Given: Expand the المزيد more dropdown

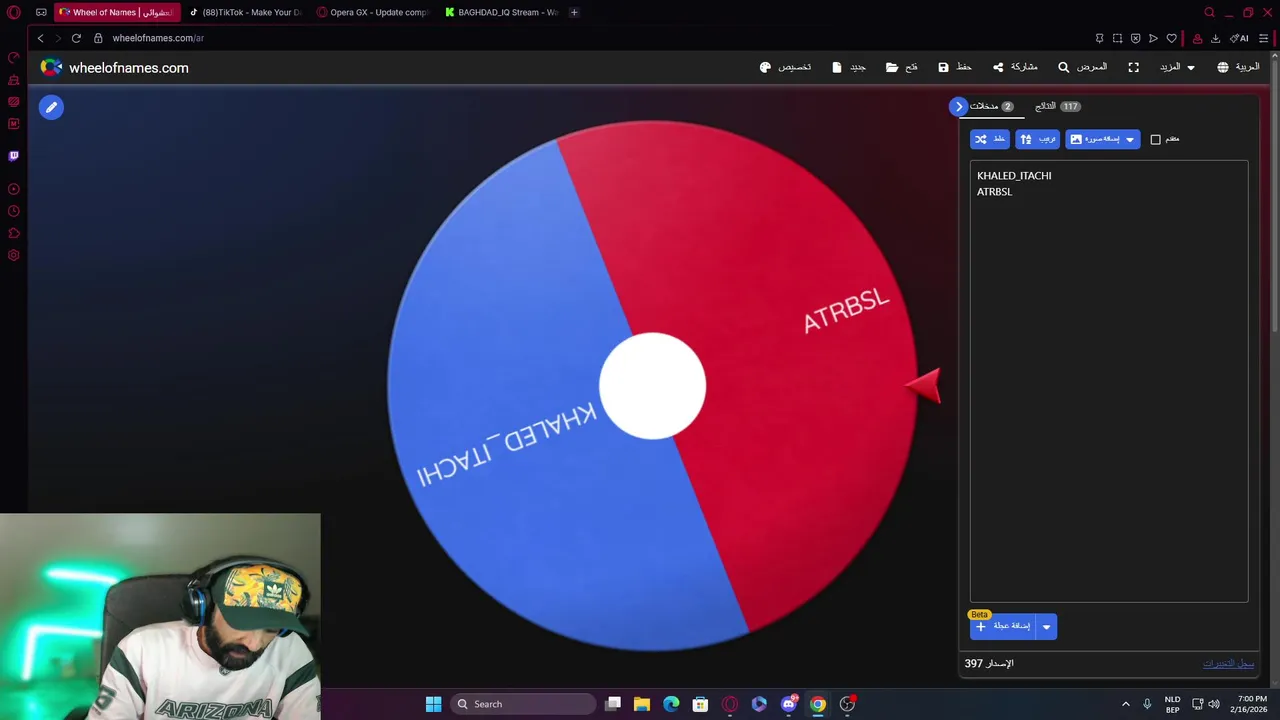Looking at the screenshot, I should (x=1176, y=67).
